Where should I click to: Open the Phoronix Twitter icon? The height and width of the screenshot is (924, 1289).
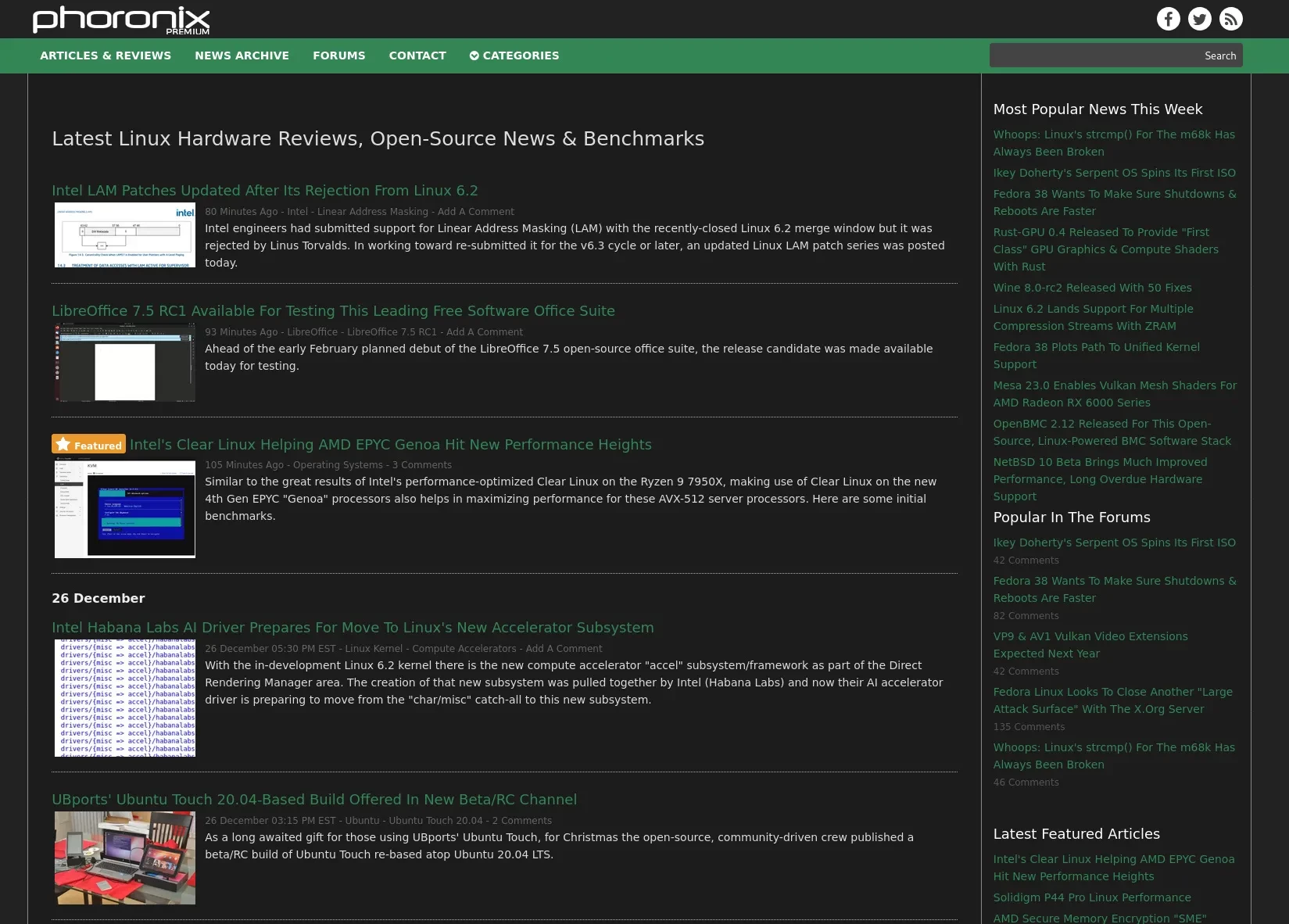pos(1199,19)
